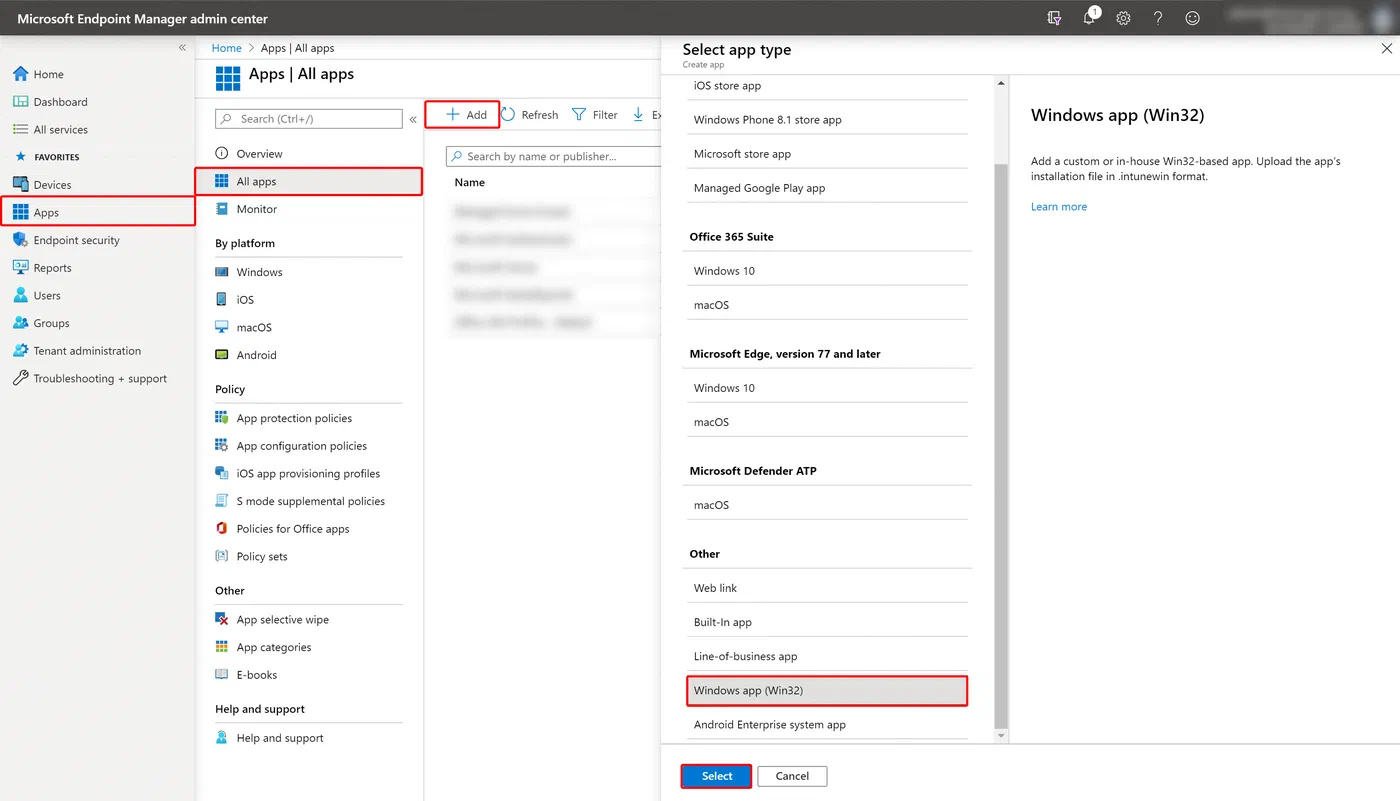Click the iOS platform device icon
The height and width of the screenshot is (801, 1400).
(222, 300)
